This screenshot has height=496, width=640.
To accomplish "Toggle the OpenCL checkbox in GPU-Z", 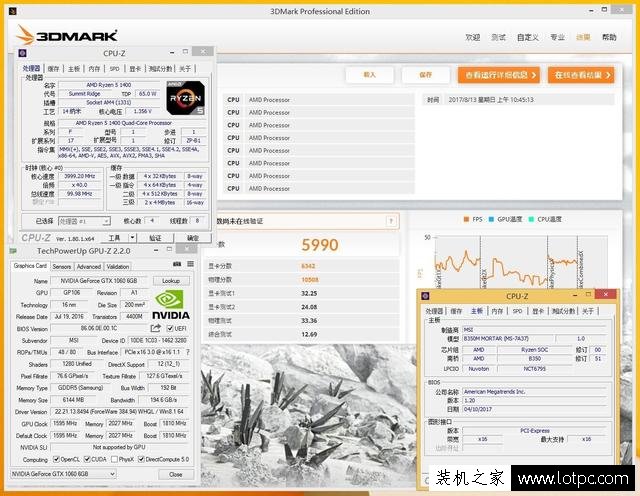I will [56, 459].
